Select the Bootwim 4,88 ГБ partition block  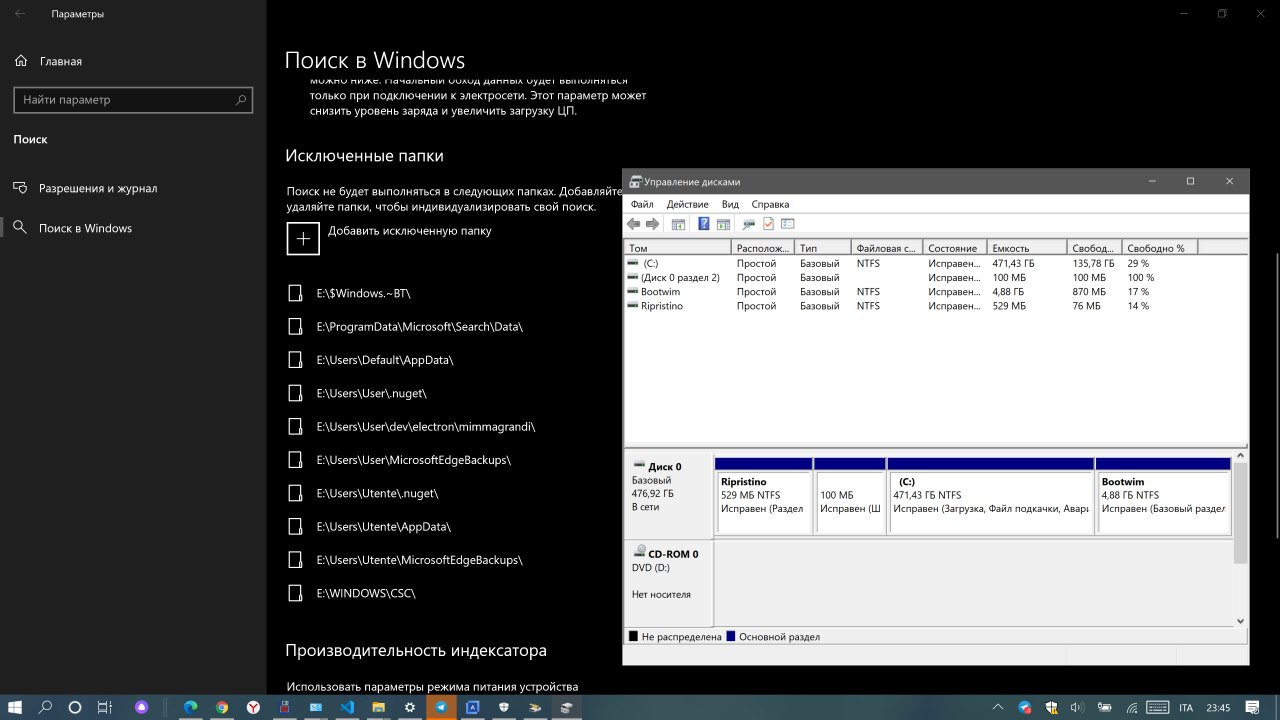1164,496
